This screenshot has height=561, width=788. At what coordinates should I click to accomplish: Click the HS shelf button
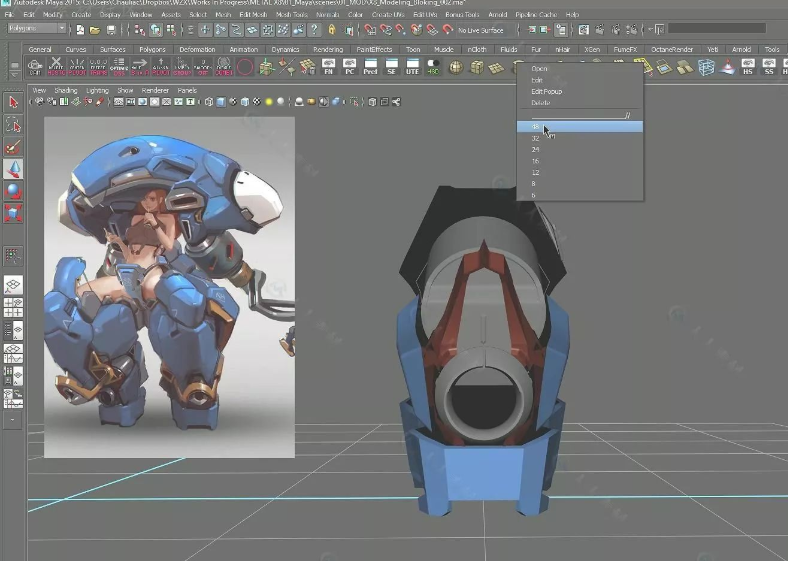(x=748, y=67)
